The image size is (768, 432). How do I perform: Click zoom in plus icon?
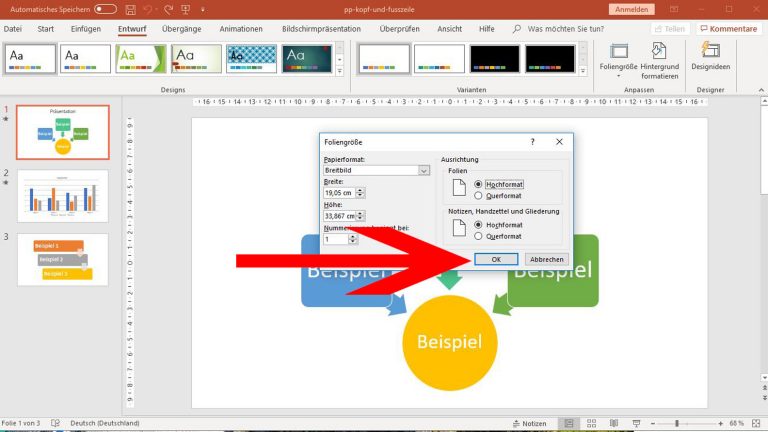(x=720, y=423)
